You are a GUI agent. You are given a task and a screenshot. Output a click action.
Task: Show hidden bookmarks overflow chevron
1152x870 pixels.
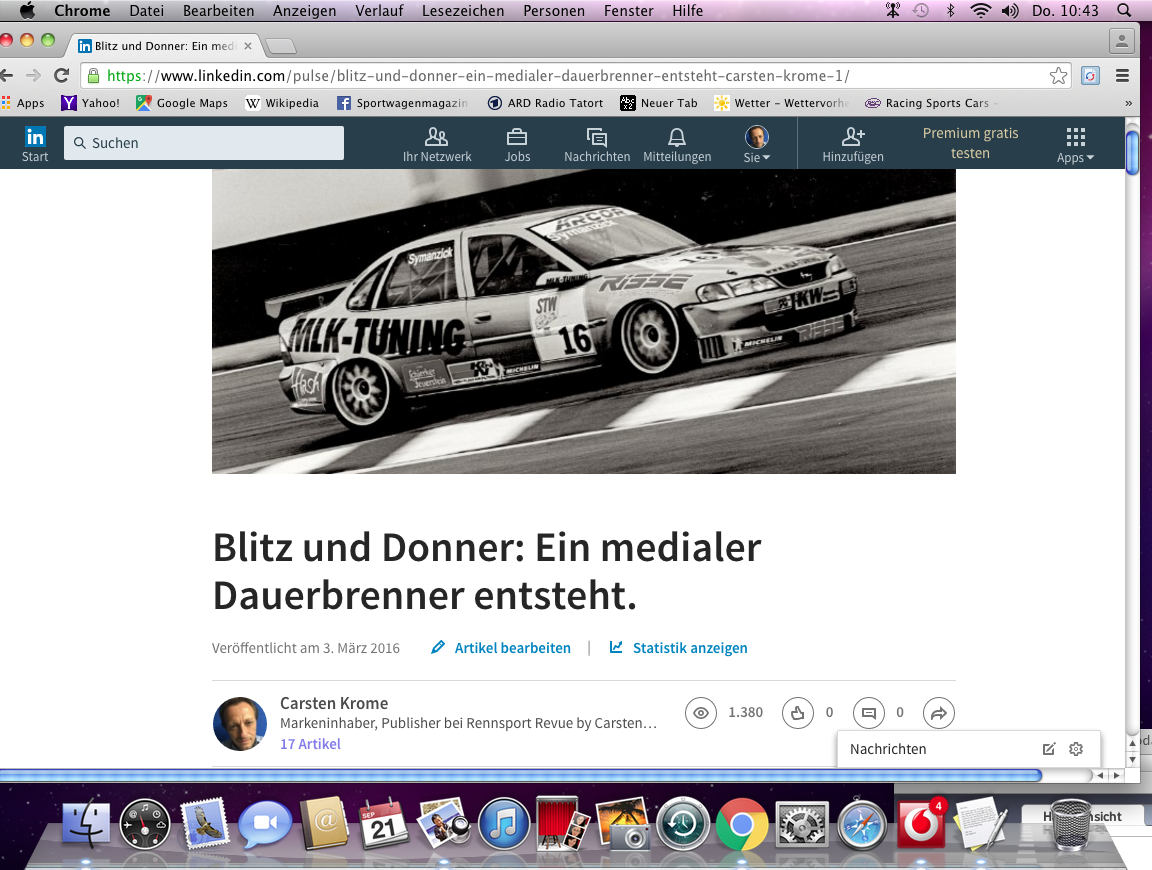[x=1128, y=103]
